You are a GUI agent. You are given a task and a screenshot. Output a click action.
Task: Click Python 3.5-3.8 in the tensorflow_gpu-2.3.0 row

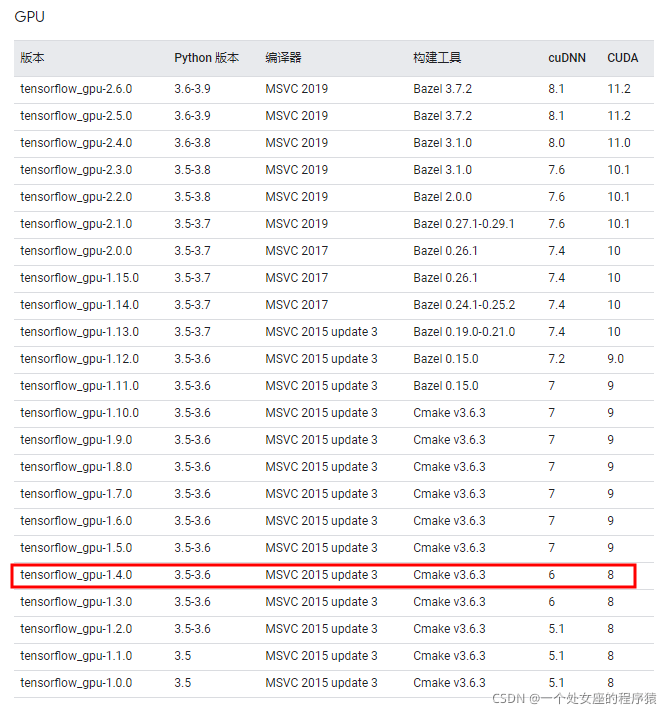click(192, 170)
